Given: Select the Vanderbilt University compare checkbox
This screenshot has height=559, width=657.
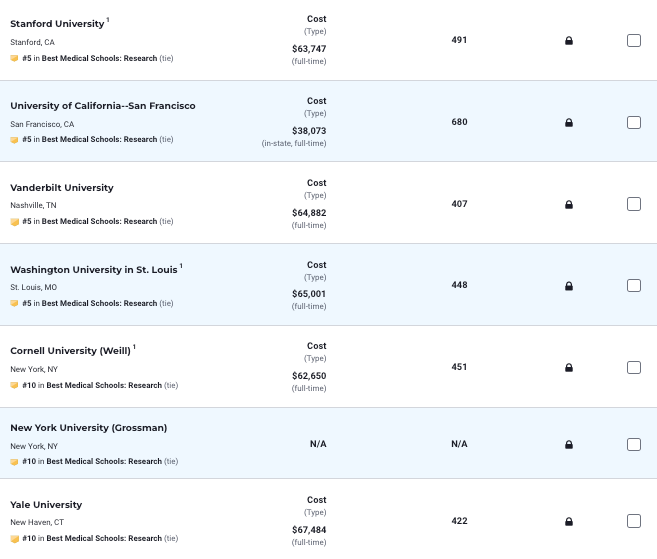Looking at the screenshot, I should click(x=634, y=205).
